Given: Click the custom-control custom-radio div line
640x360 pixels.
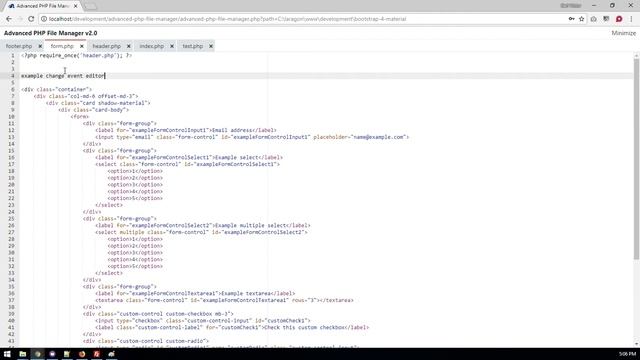Looking at the screenshot, I should pyautogui.click(x=146, y=341).
